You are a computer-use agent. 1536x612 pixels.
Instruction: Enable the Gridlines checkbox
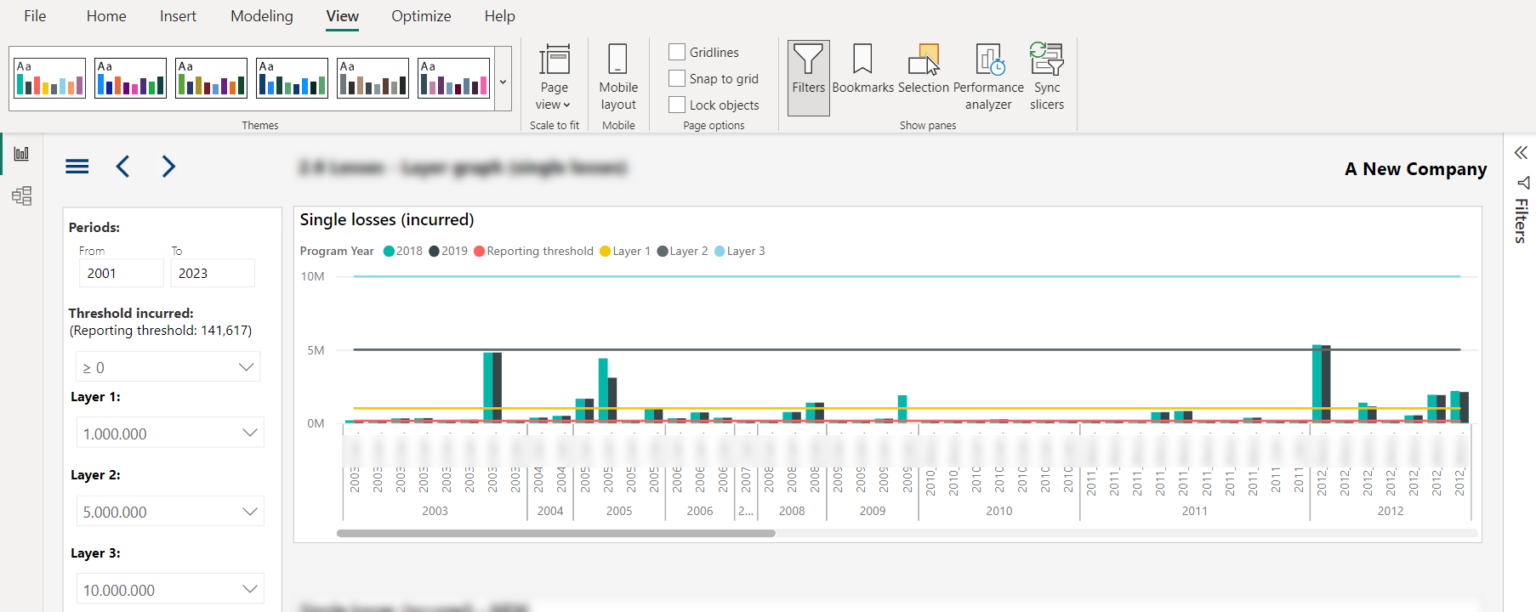point(679,51)
